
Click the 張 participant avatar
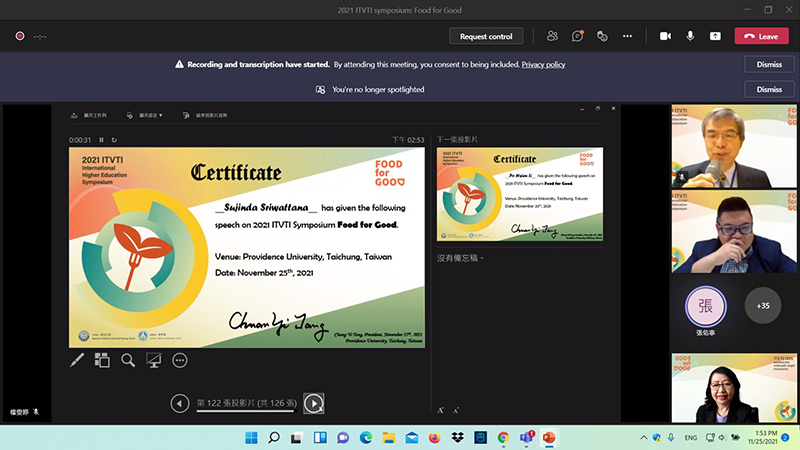tap(706, 306)
